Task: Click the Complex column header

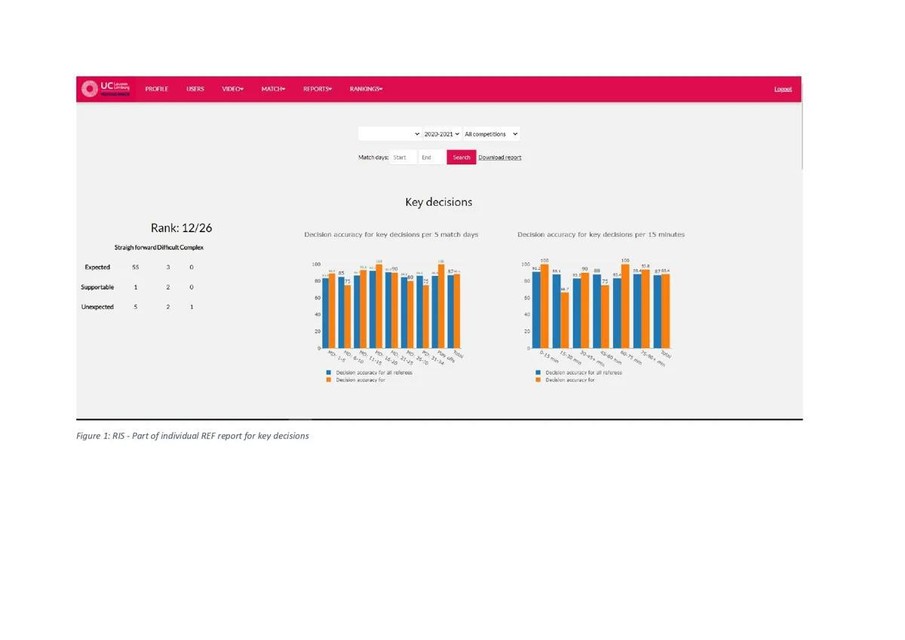Action: (192, 248)
